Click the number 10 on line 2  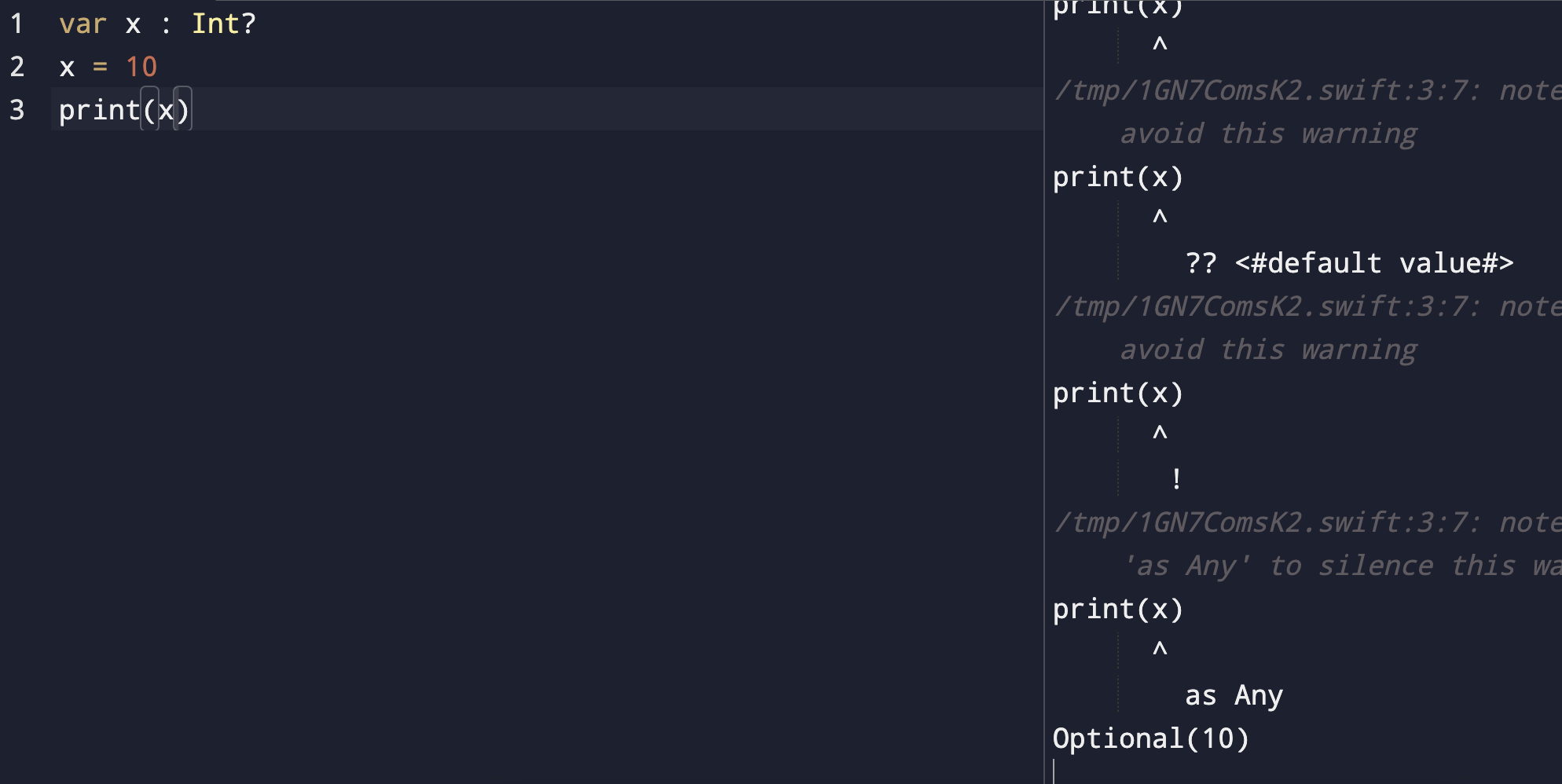[x=141, y=67]
